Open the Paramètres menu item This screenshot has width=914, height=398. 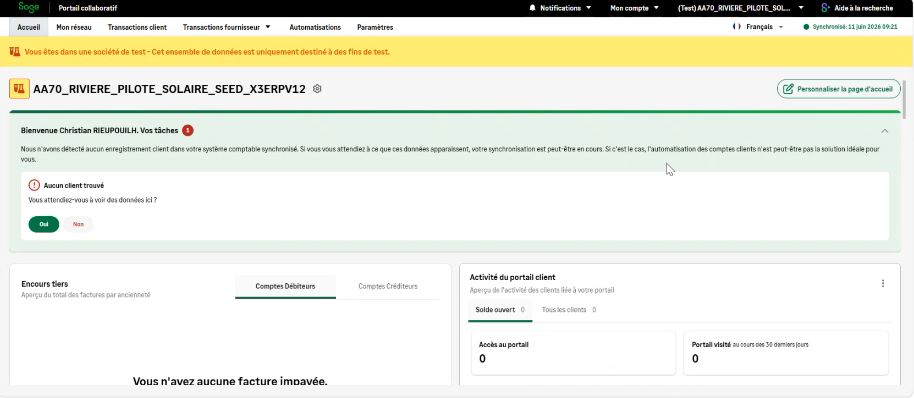coord(375,27)
